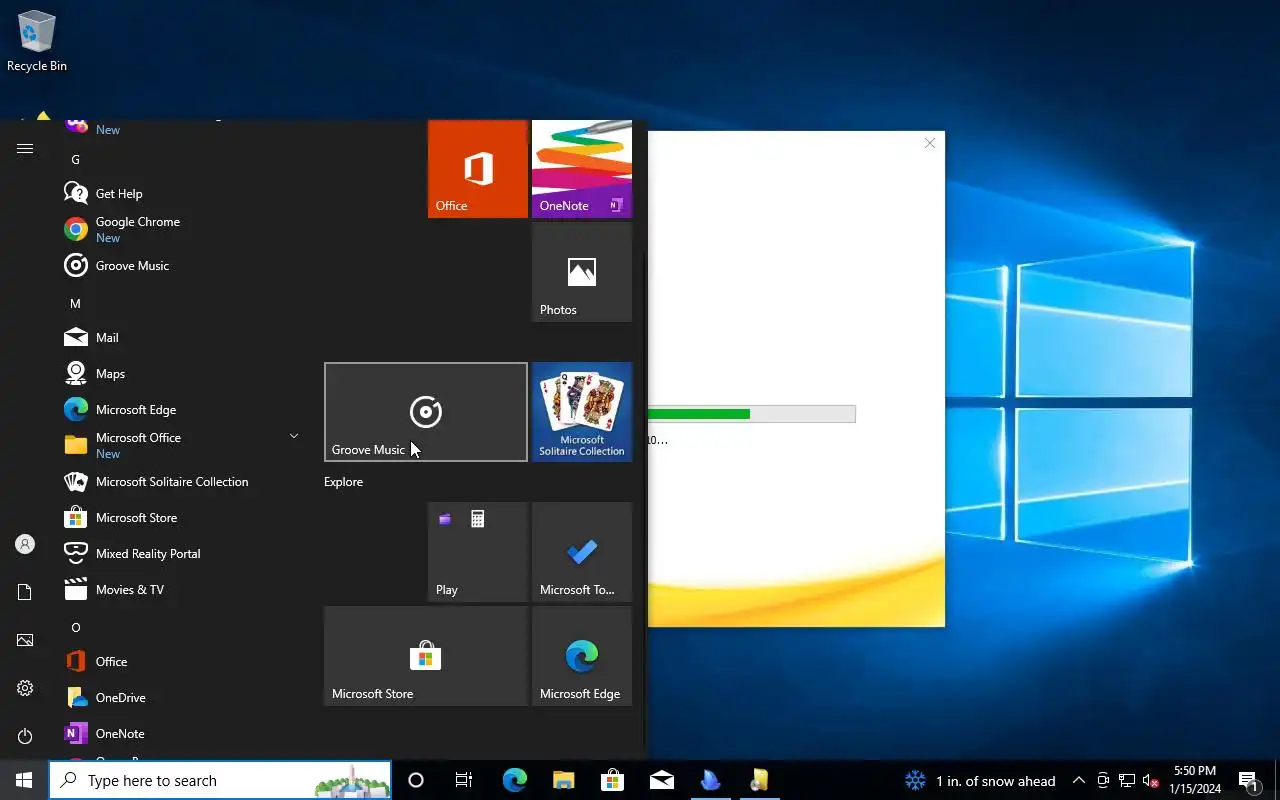Open Mail from the taskbar

coord(661,780)
